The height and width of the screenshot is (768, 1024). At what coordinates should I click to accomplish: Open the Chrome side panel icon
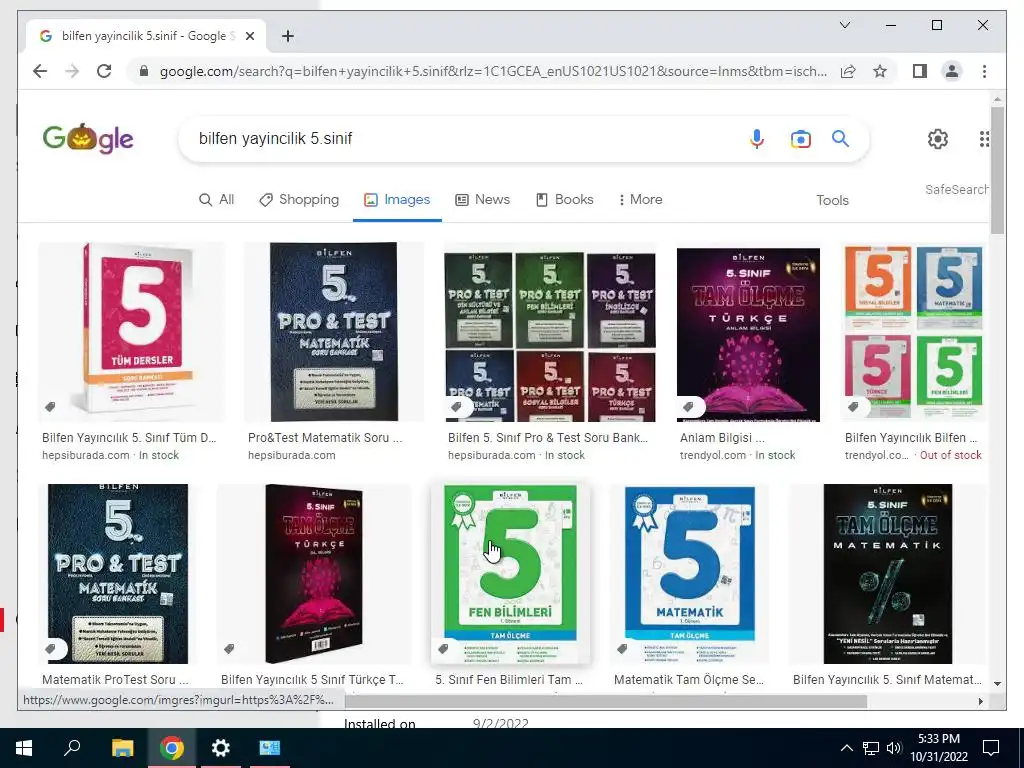point(920,71)
